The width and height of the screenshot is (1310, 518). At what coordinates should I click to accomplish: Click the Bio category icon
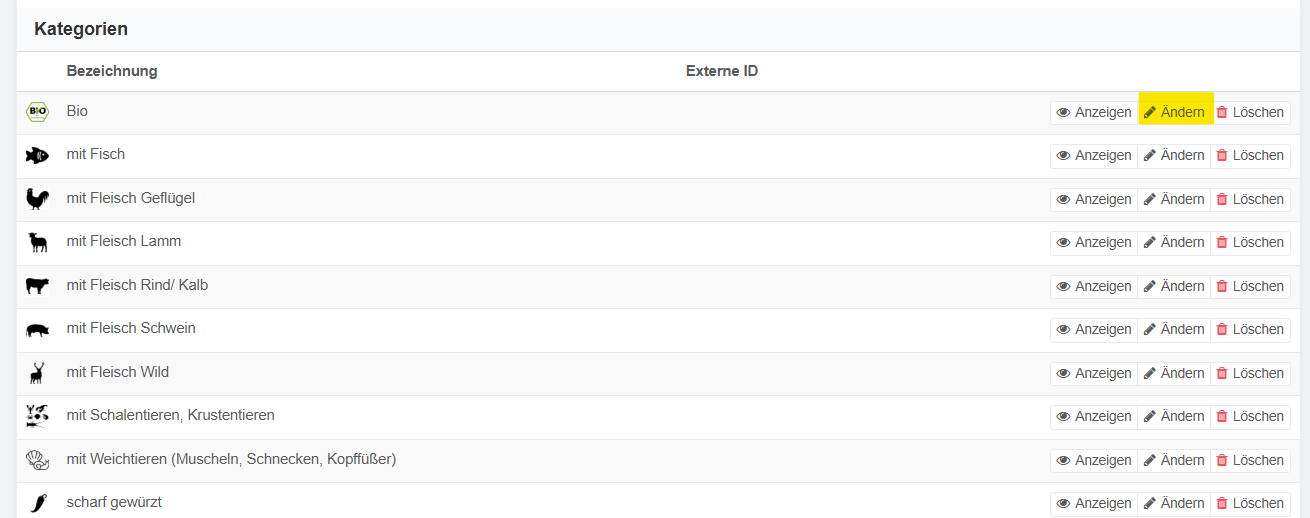[37, 112]
